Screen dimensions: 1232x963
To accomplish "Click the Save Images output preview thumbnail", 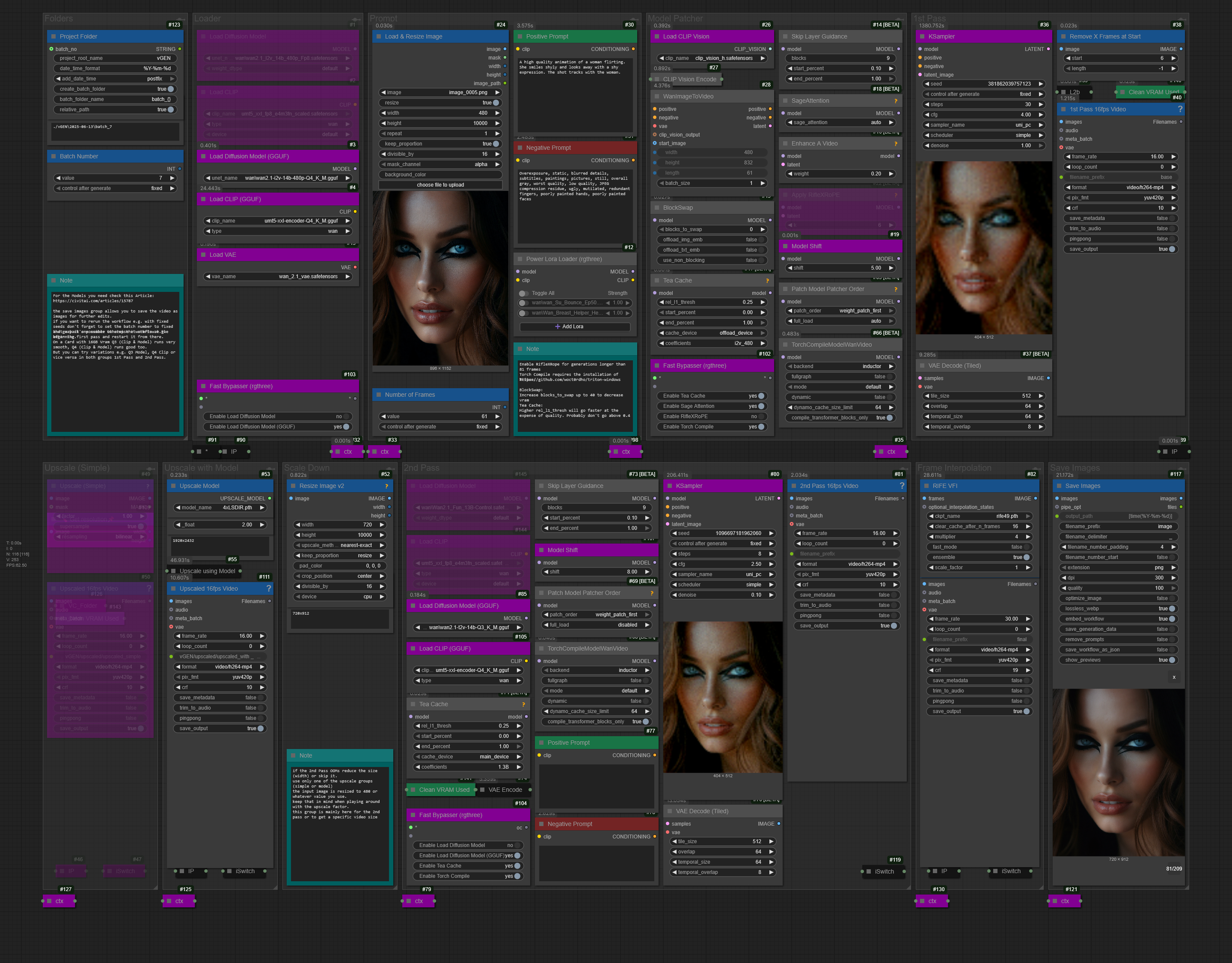I will coord(1118,772).
